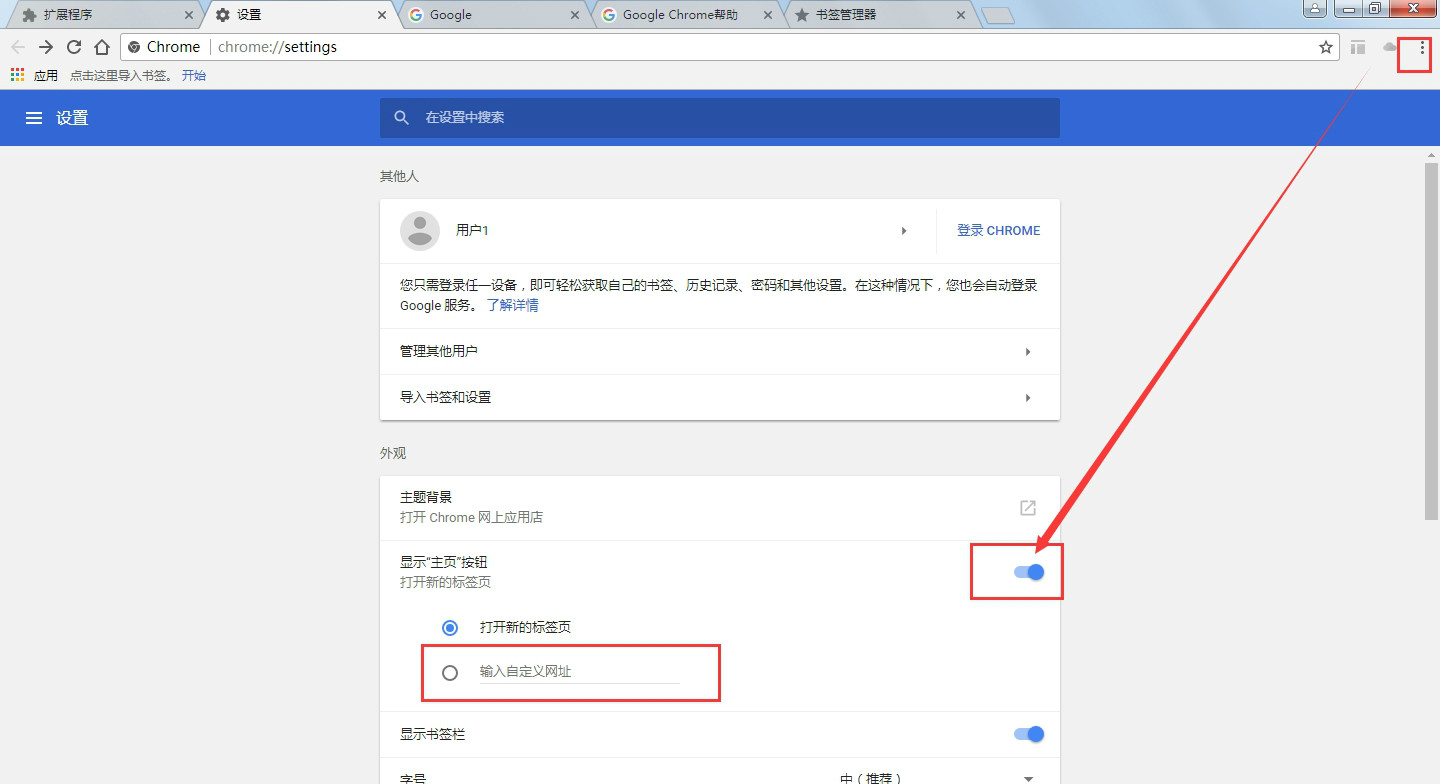Open Chrome Web Store via external-link icon
This screenshot has height=784, width=1440.
point(1028,508)
